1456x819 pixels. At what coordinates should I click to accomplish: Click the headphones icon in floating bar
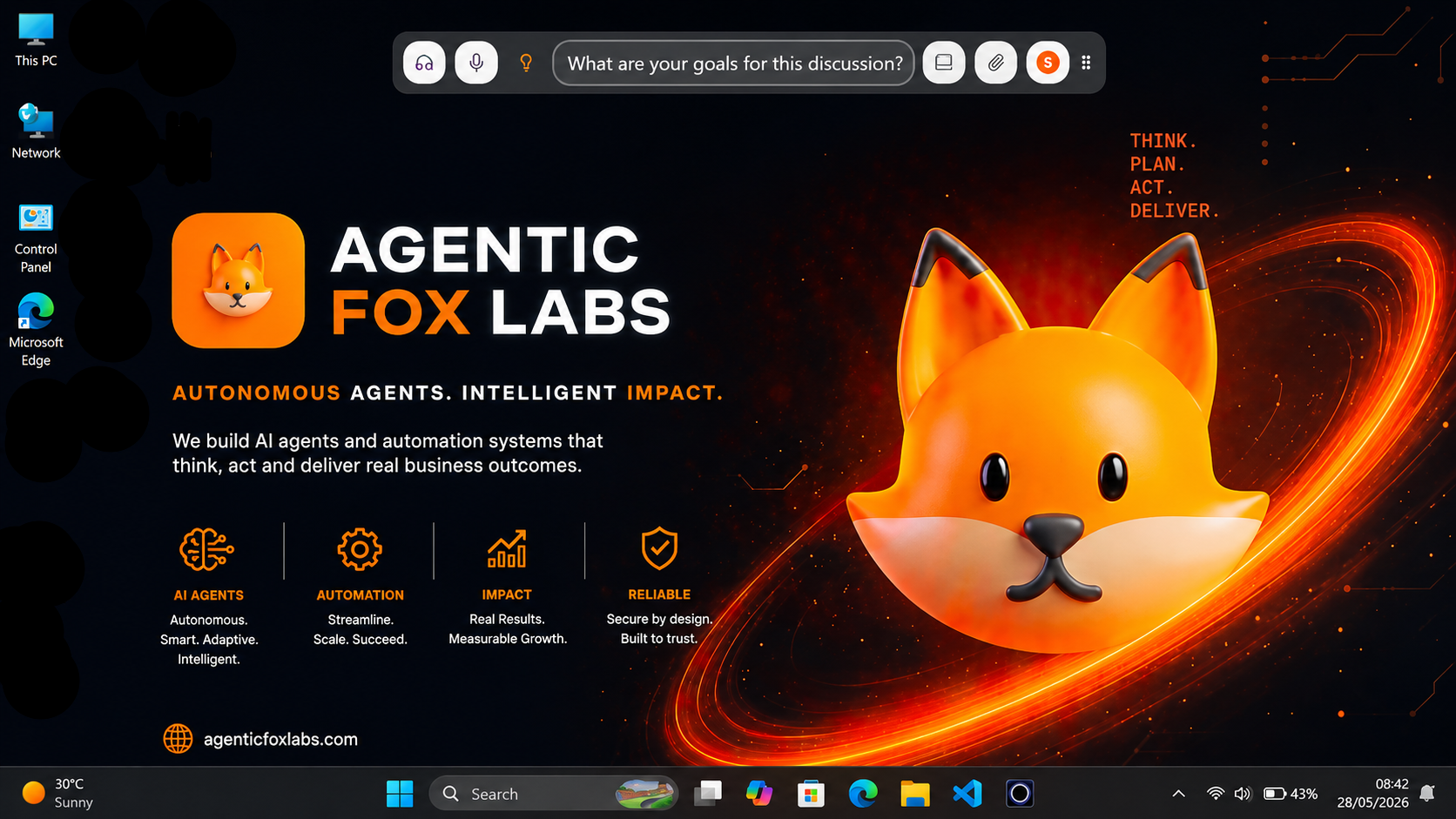click(424, 63)
